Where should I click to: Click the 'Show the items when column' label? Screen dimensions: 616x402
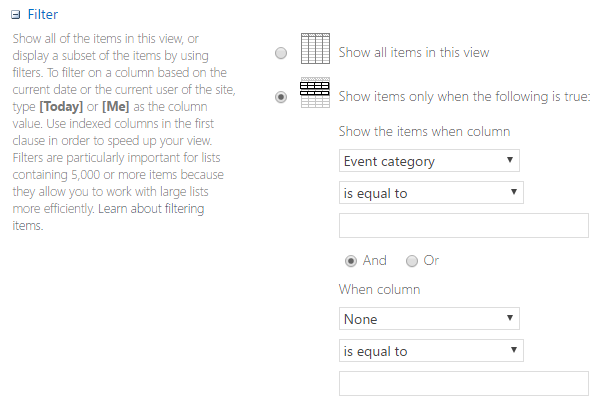click(425, 131)
